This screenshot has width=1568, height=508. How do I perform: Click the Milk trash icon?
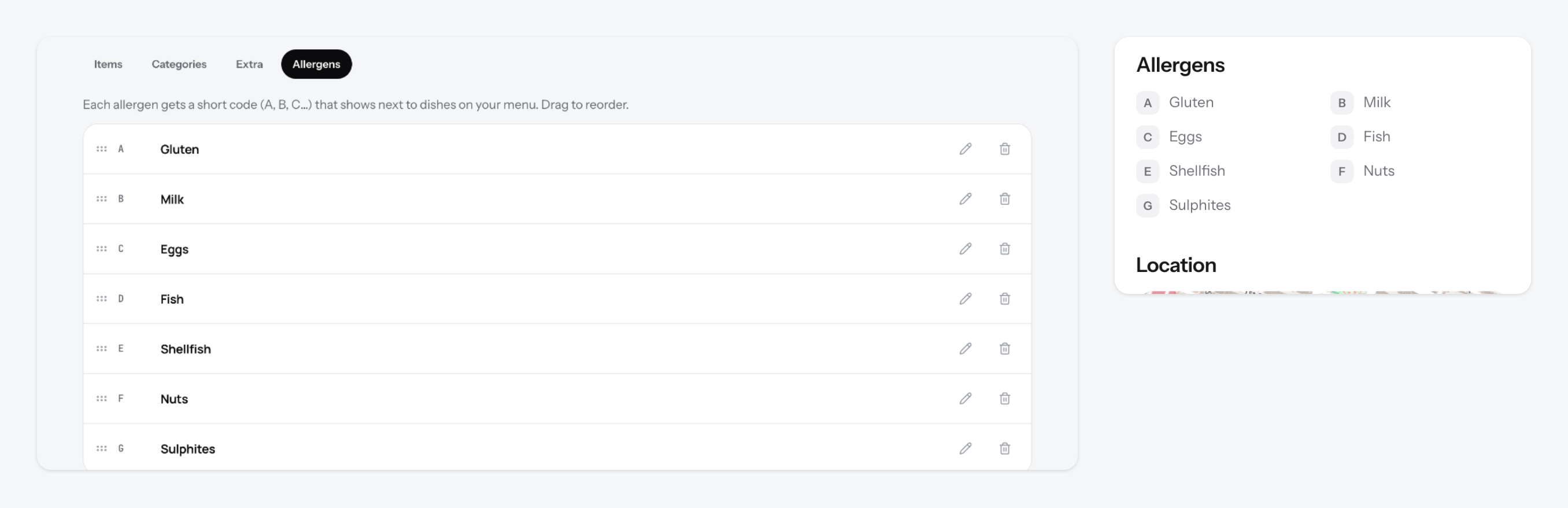1004,199
